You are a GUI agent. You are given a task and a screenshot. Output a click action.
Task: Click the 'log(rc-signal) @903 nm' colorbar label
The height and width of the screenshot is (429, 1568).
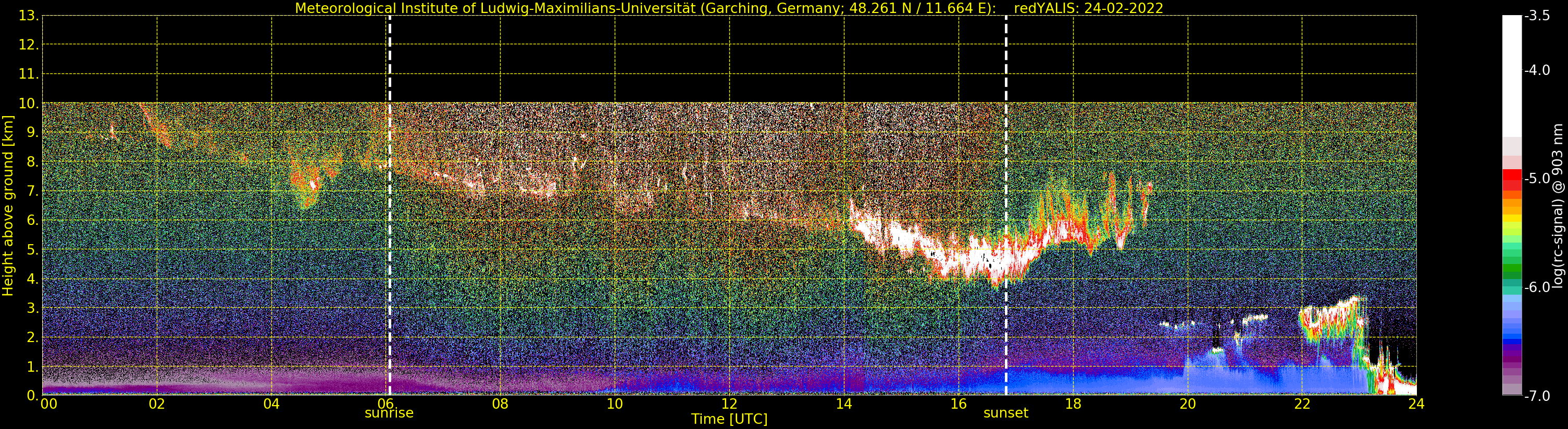(x=1559, y=206)
